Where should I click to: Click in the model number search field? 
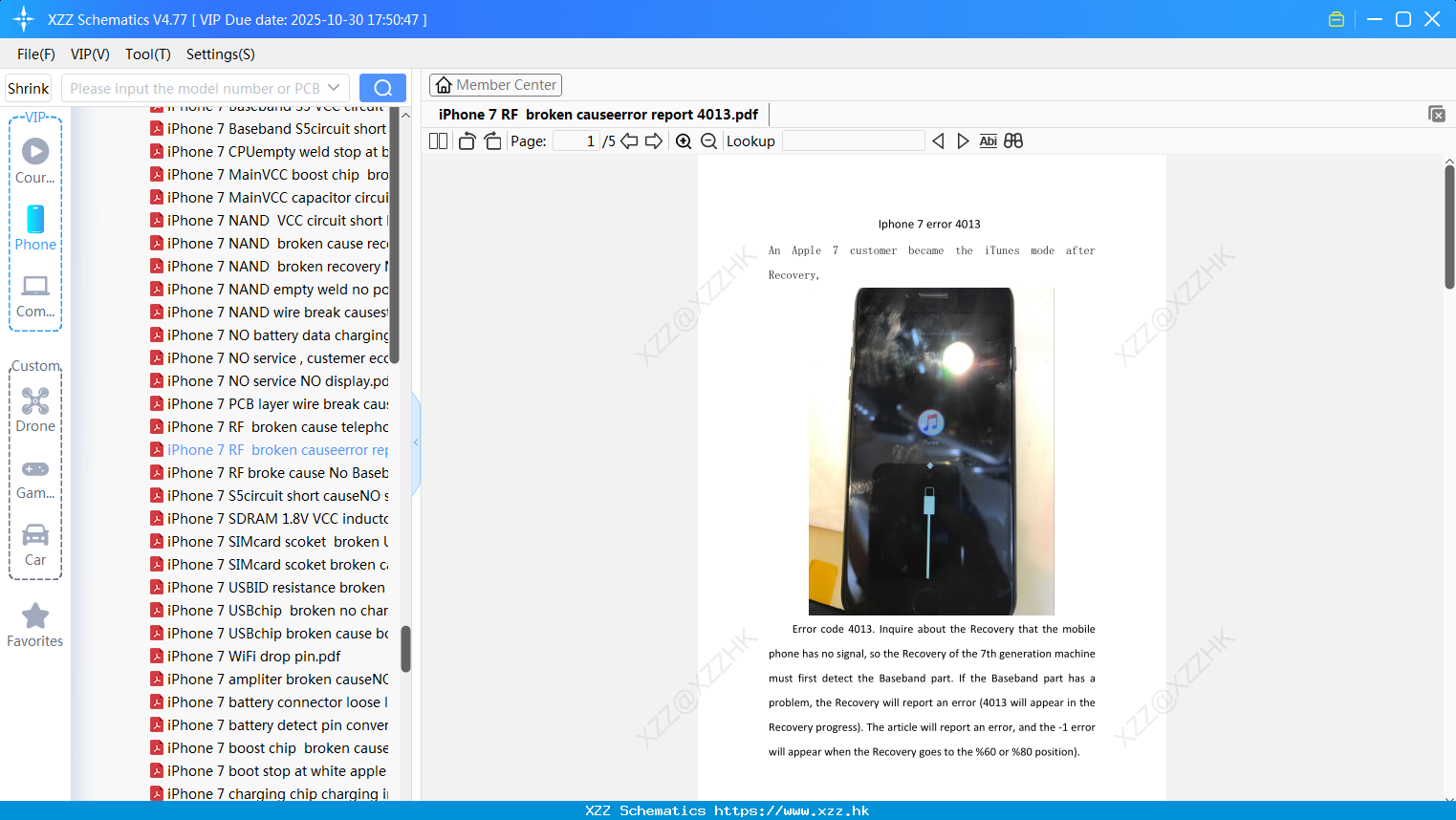pyautogui.click(x=195, y=88)
